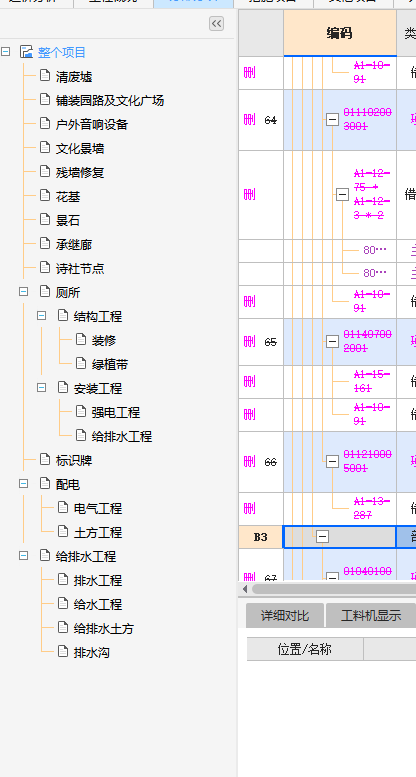Select 户外音响设备 tree item
This screenshot has height=777, width=416.
pos(92,124)
